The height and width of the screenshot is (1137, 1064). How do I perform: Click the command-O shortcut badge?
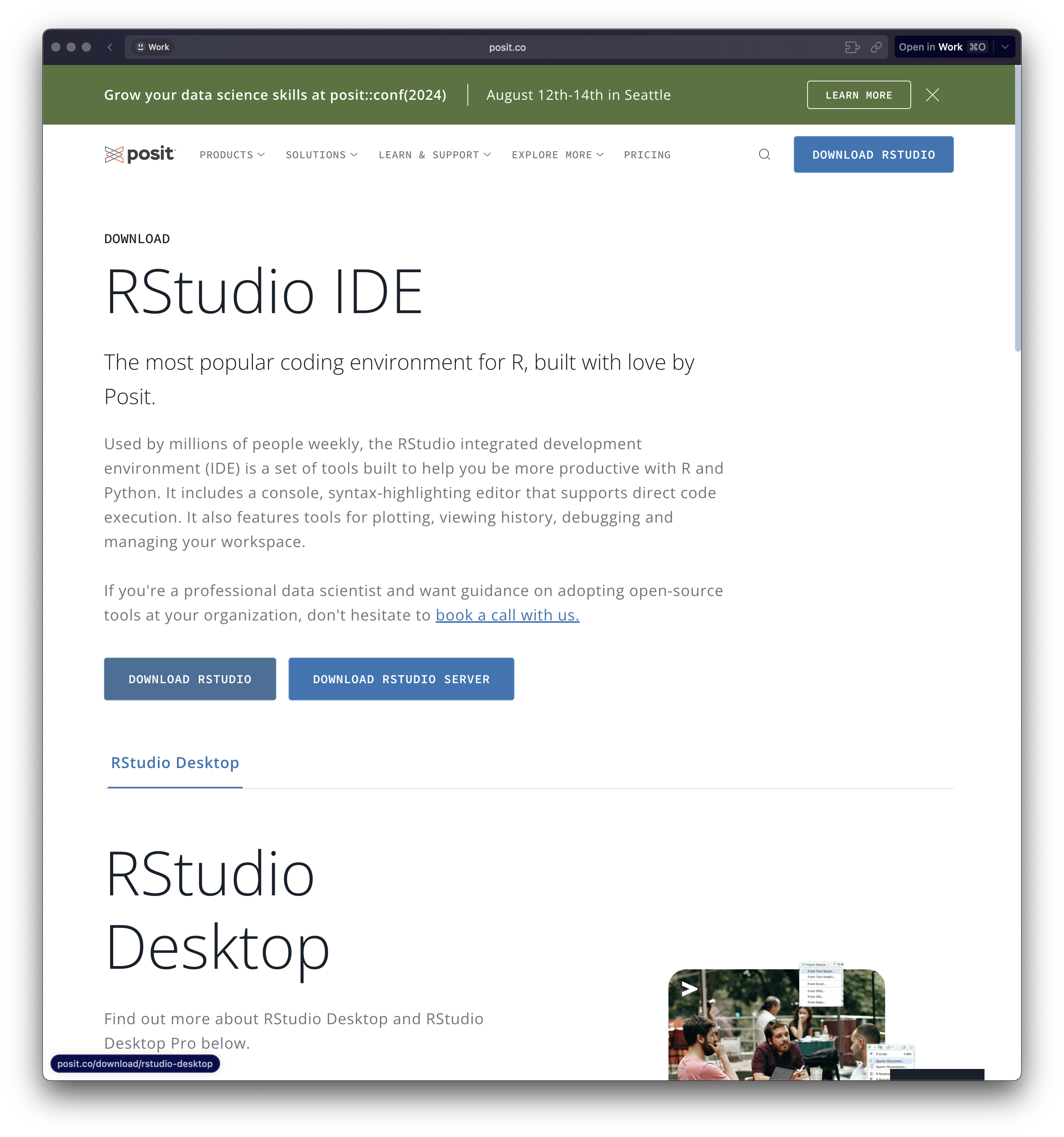[978, 47]
